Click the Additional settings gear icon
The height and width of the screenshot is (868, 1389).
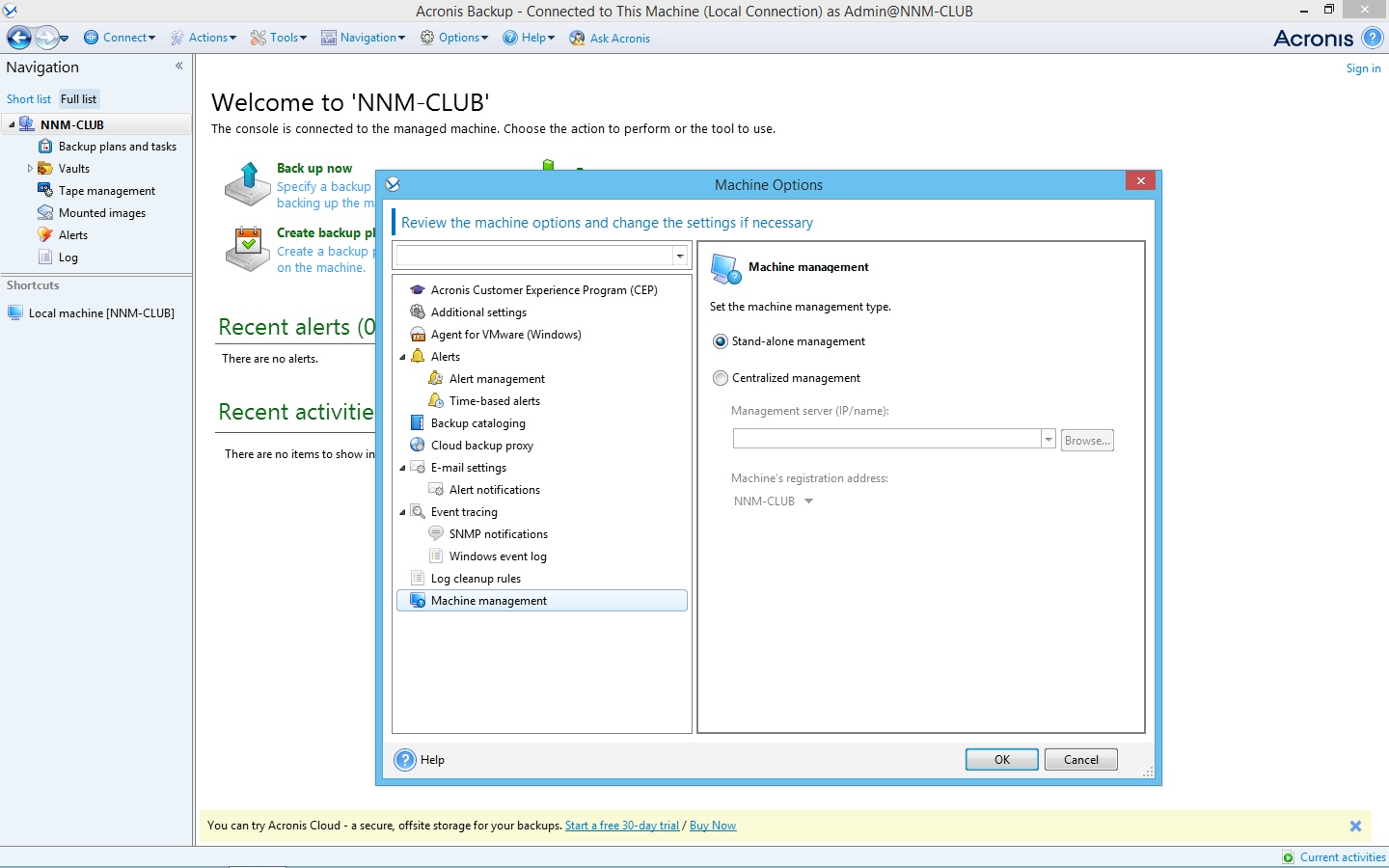[418, 312]
